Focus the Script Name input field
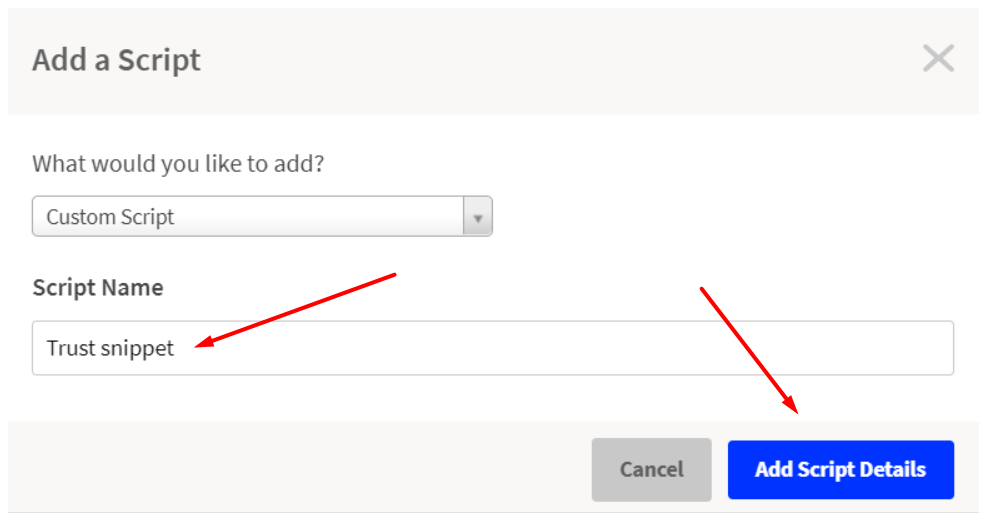991x527 pixels. pyautogui.click(x=493, y=348)
